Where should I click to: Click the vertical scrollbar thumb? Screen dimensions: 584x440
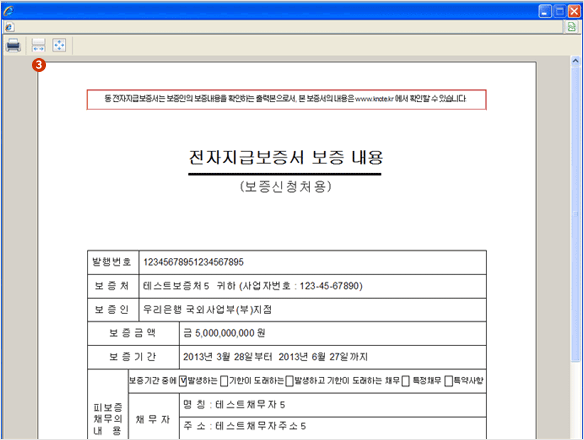pos(575,213)
